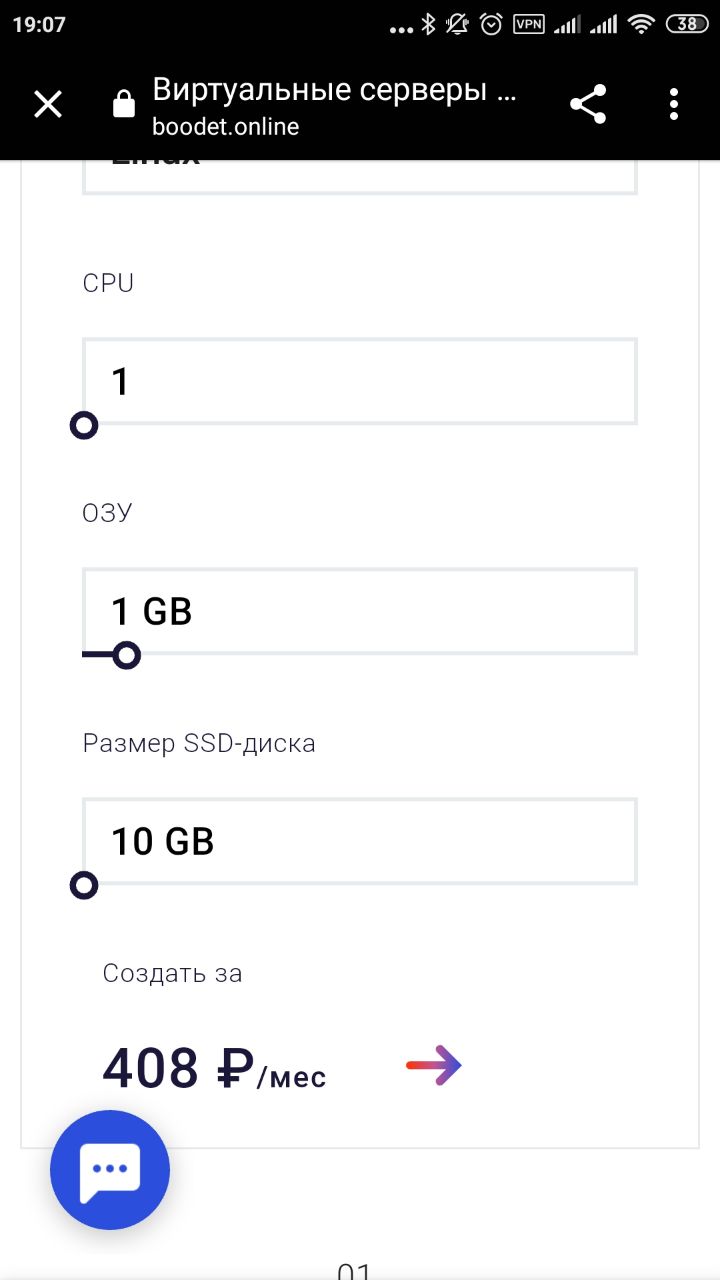Click the SSD disk size slider handle
The height and width of the screenshot is (1280, 720).
coord(84,886)
